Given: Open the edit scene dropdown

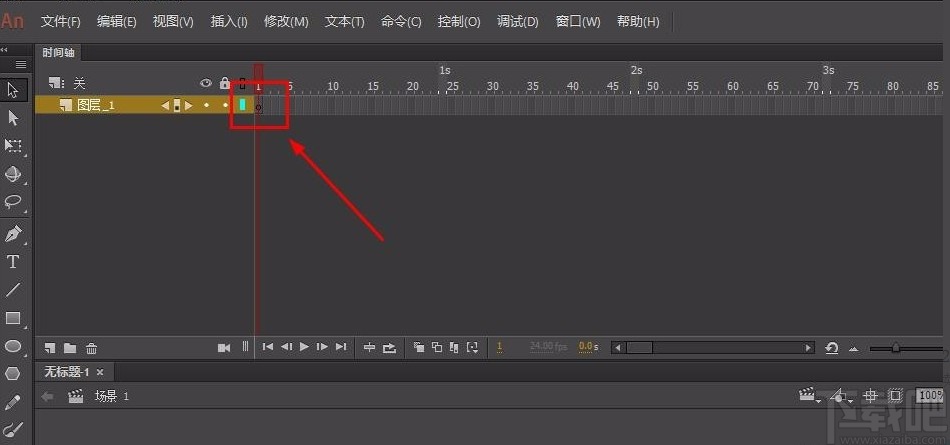Looking at the screenshot, I should click(807, 396).
